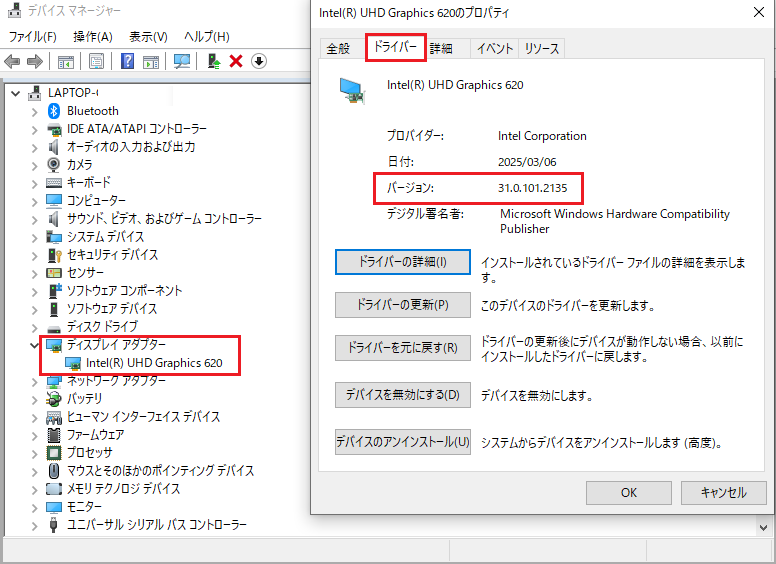Confirm with the OK button

[629, 493]
